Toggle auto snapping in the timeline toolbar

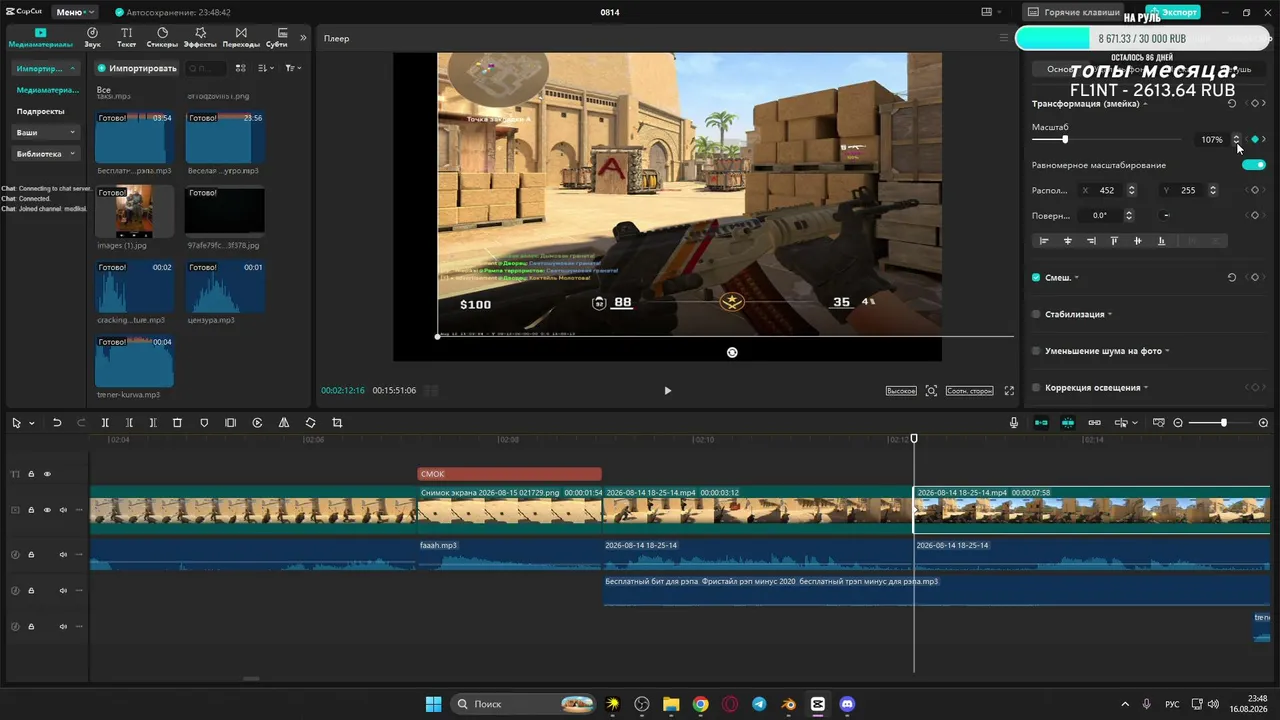(x=1068, y=423)
